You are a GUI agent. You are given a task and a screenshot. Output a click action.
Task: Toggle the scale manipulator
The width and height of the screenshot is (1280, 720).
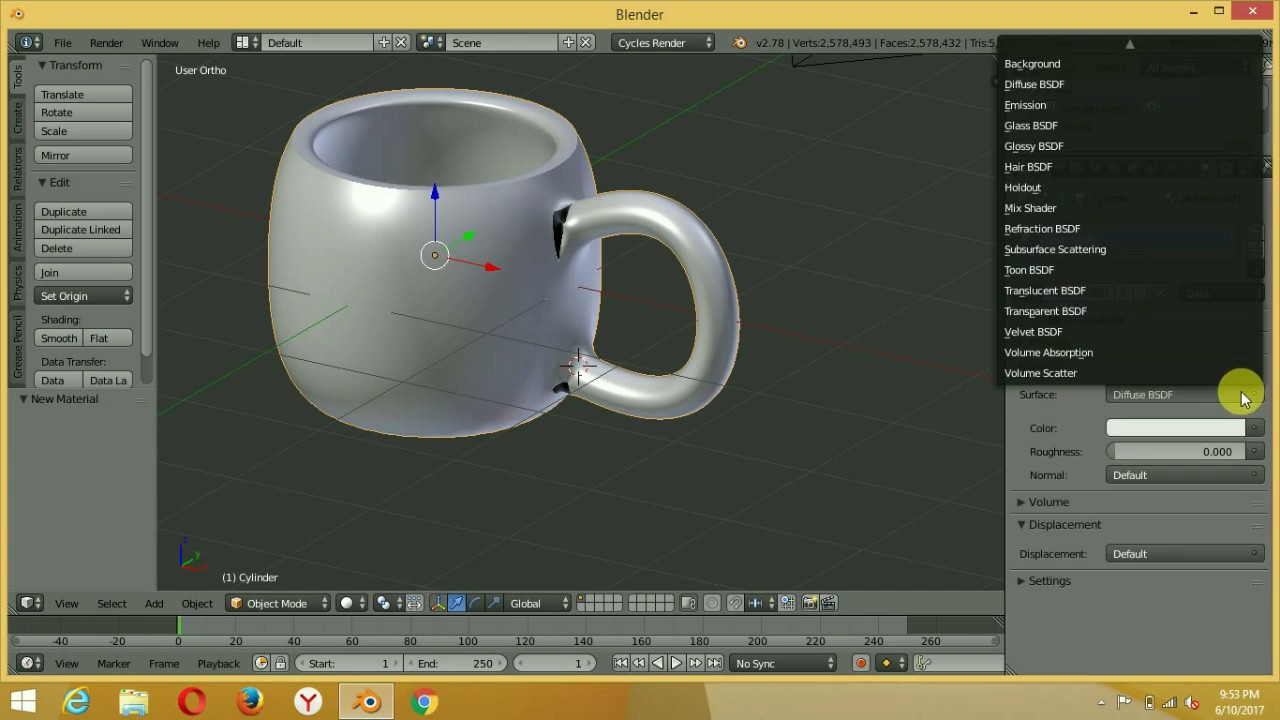(x=493, y=603)
